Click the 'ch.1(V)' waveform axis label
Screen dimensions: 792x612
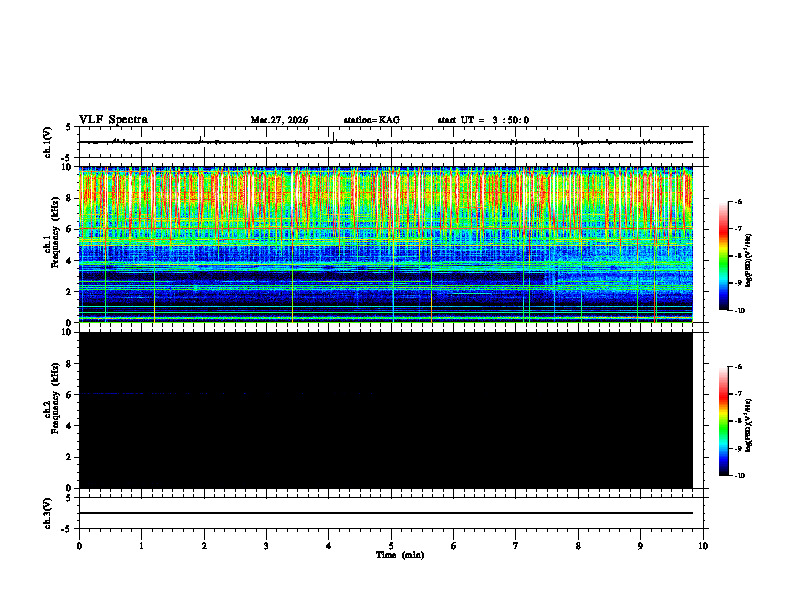(47, 142)
